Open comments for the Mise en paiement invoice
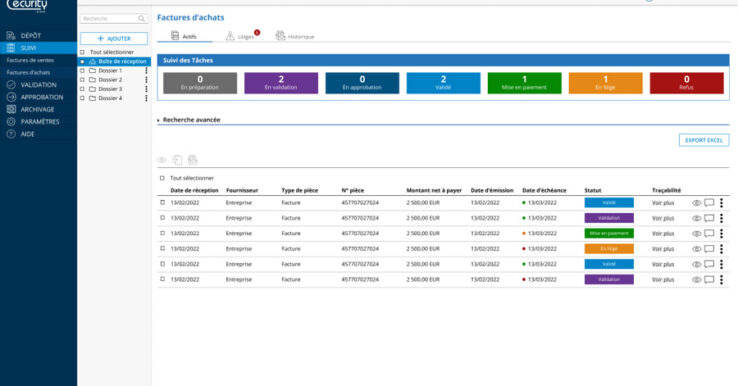The height and width of the screenshot is (386, 738). 709,233
